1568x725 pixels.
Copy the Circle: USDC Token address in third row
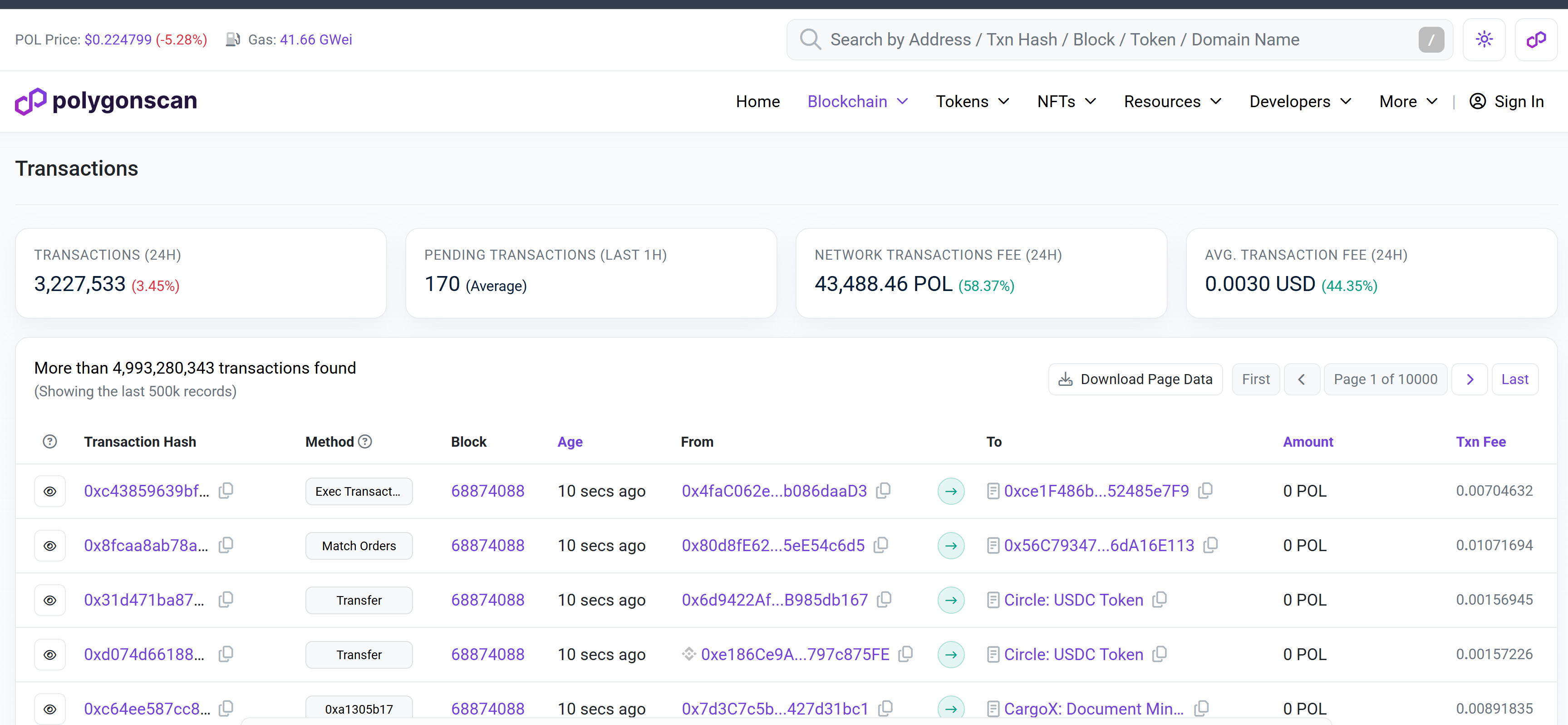pos(1160,599)
